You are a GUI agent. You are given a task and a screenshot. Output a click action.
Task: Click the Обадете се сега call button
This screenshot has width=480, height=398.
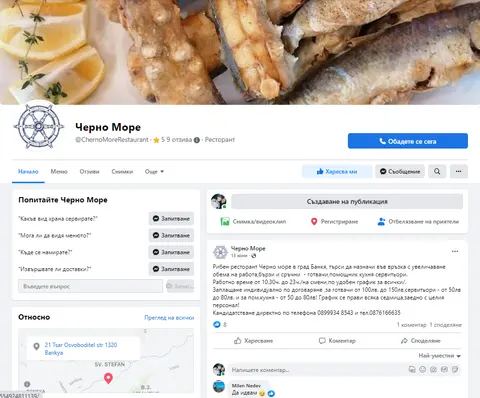tap(408, 141)
